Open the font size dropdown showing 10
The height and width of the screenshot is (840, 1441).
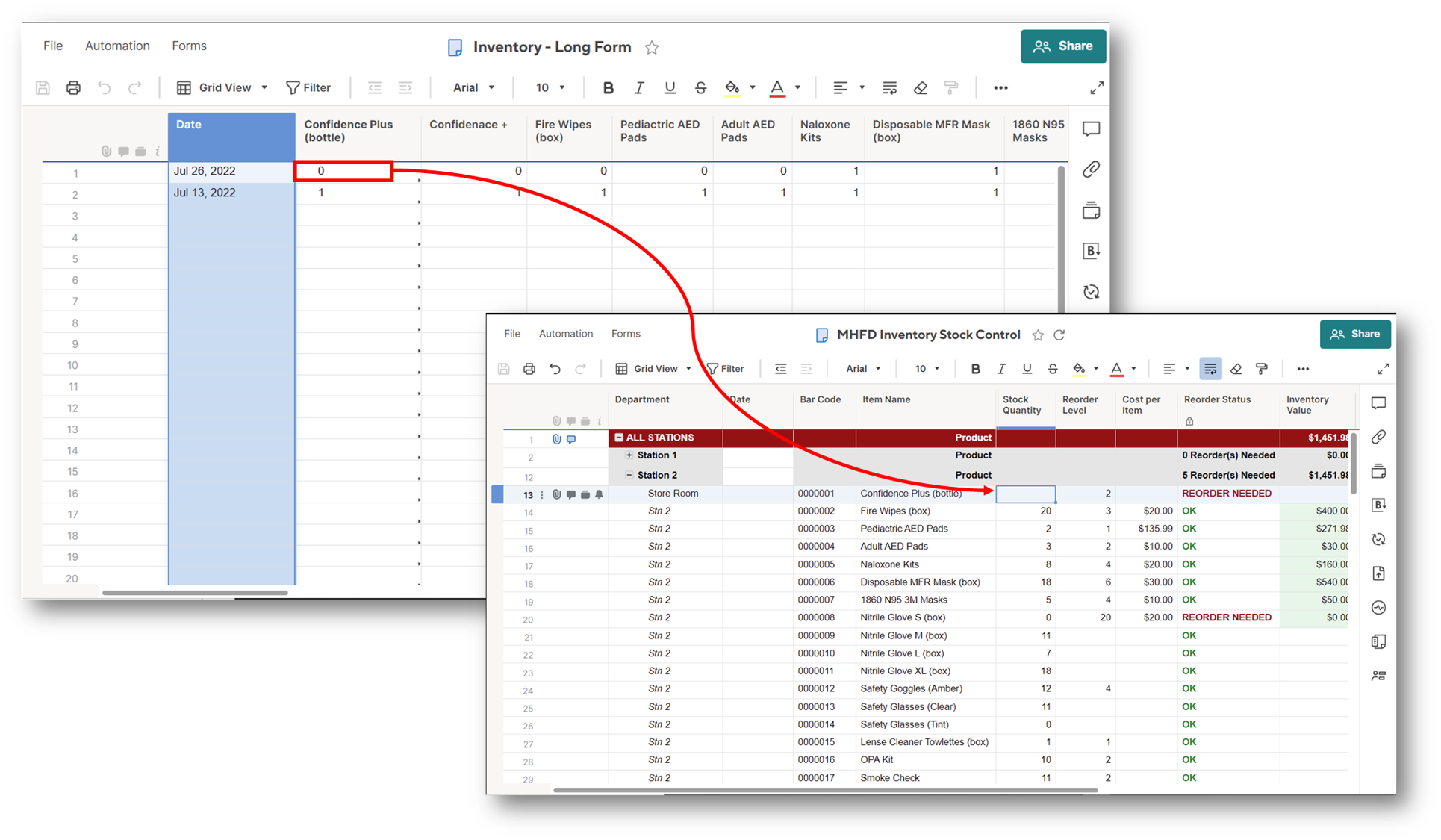pyautogui.click(x=926, y=368)
